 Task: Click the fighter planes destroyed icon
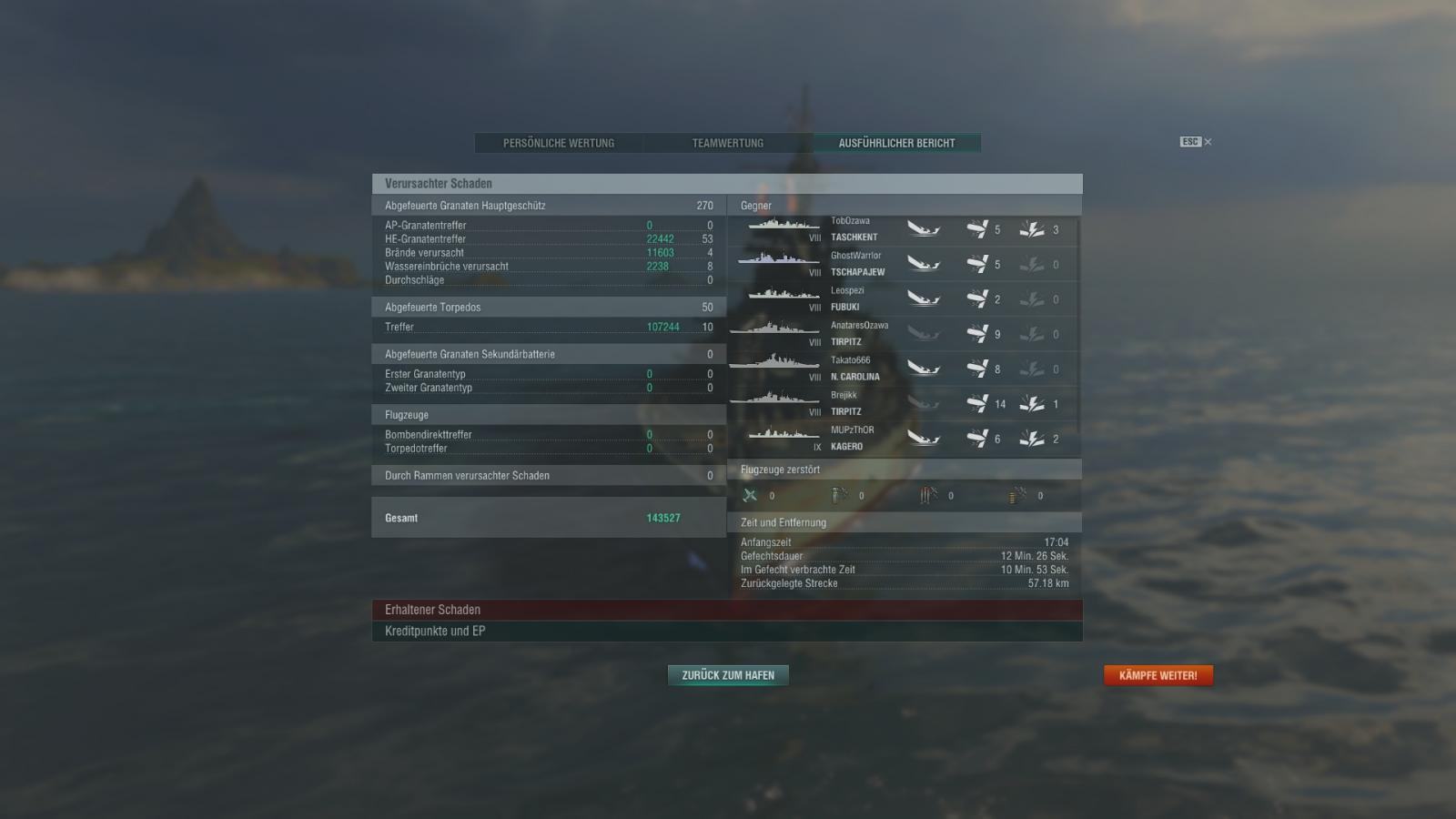[750, 495]
